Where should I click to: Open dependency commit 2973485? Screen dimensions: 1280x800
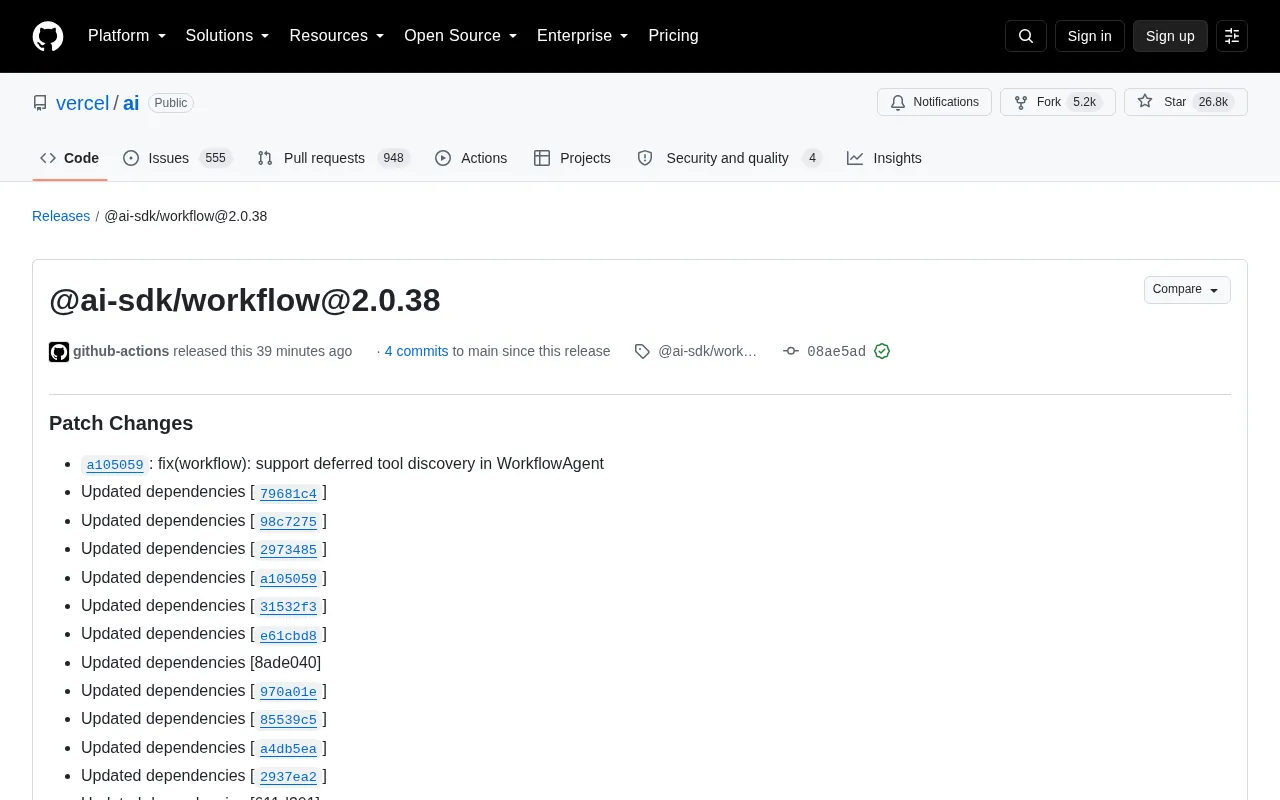coord(288,549)
